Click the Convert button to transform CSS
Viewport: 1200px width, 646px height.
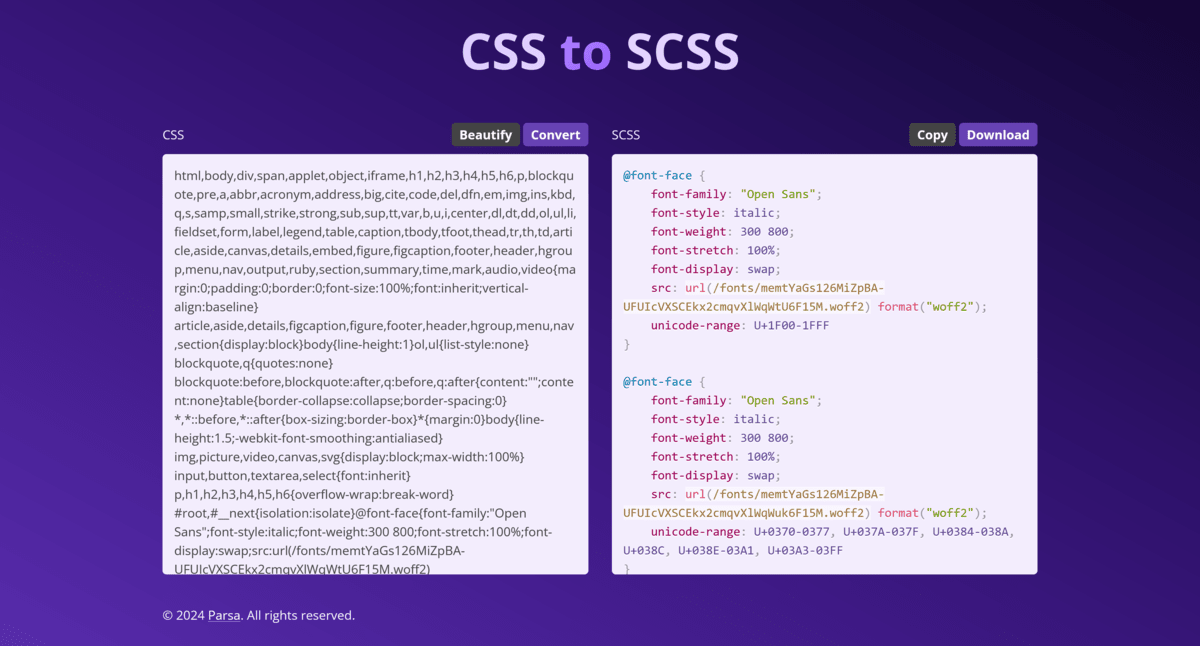[555, 134]
